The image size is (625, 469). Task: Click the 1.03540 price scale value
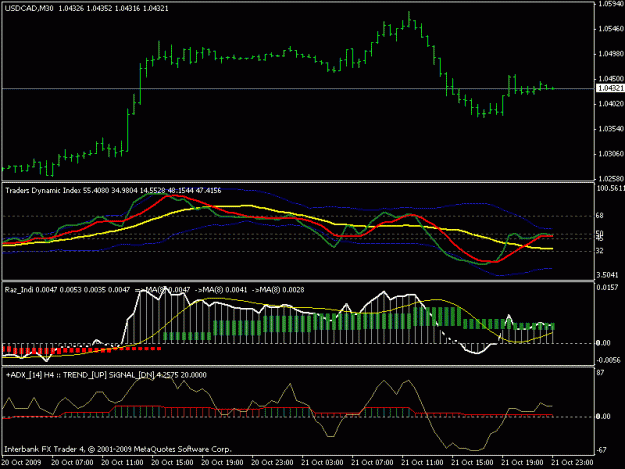click(x=610, y=129)
